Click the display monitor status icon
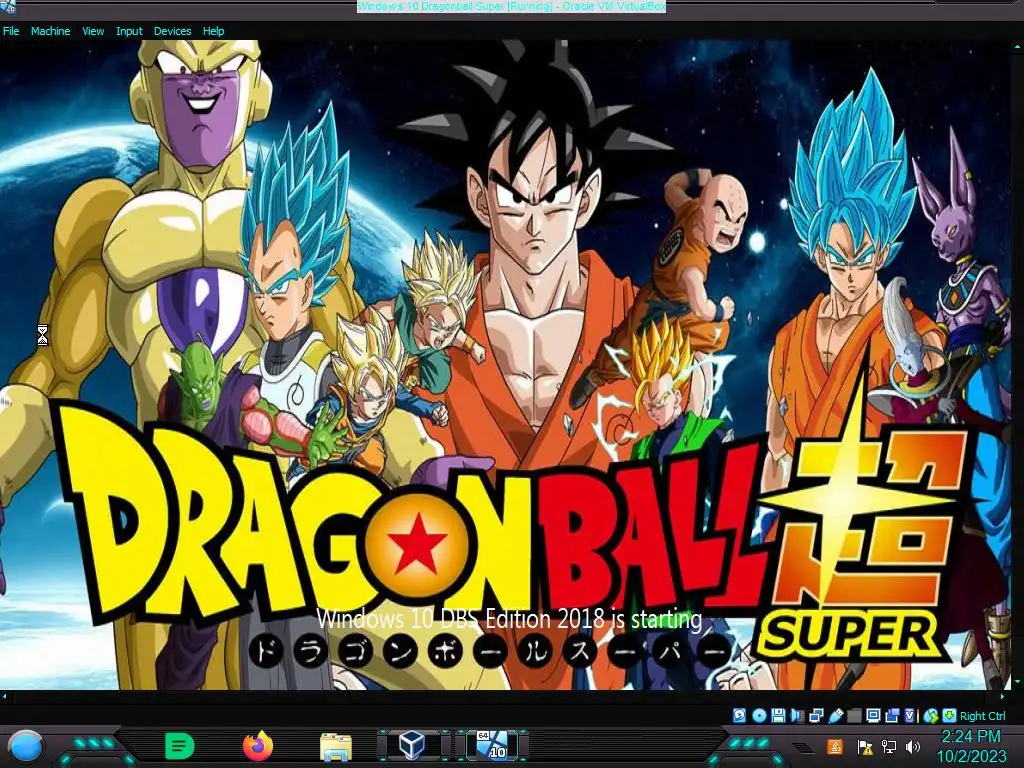This screenshot has width=1024, height=768. 873,716
